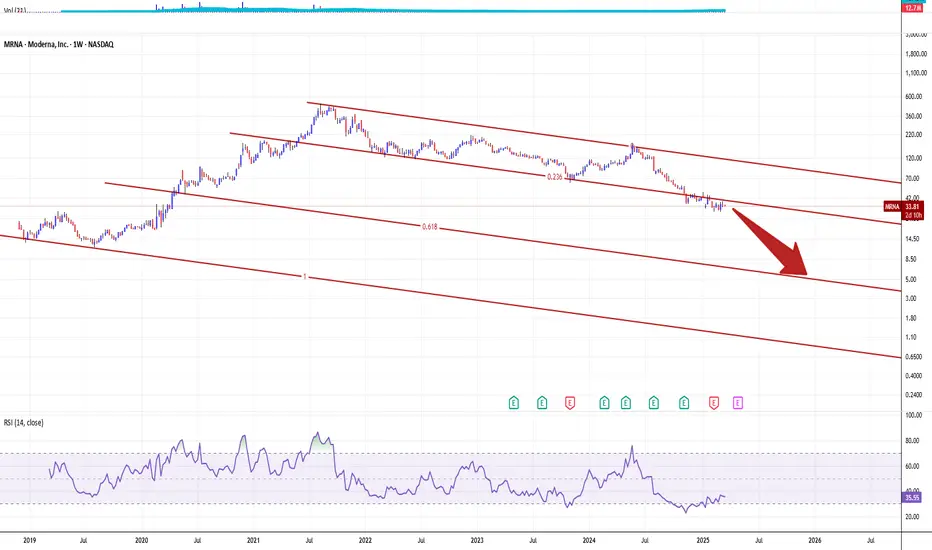Click the 2019 label on time axis
Image resolution: width=932 pixels, height=550 pixels.
pyautogui.click(x=30, y=540)
